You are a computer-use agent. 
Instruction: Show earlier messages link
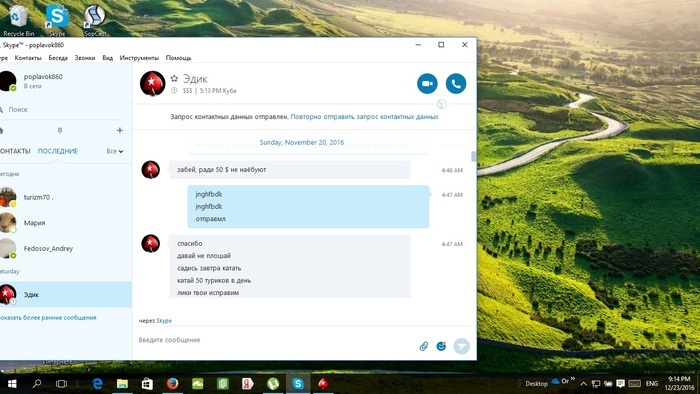coord(48,318)
